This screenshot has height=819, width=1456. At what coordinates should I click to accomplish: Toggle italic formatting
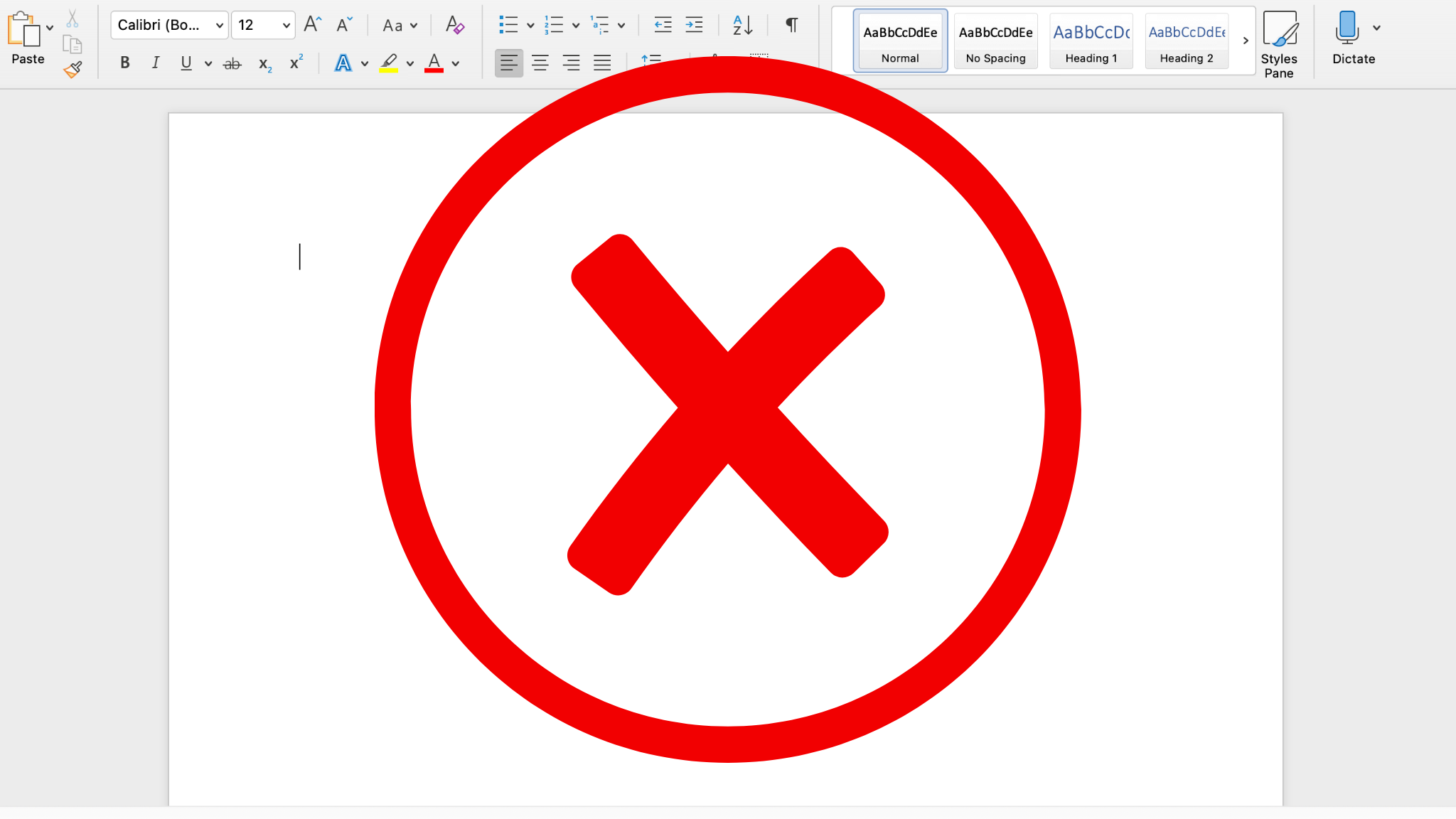[x=156, y=63]
